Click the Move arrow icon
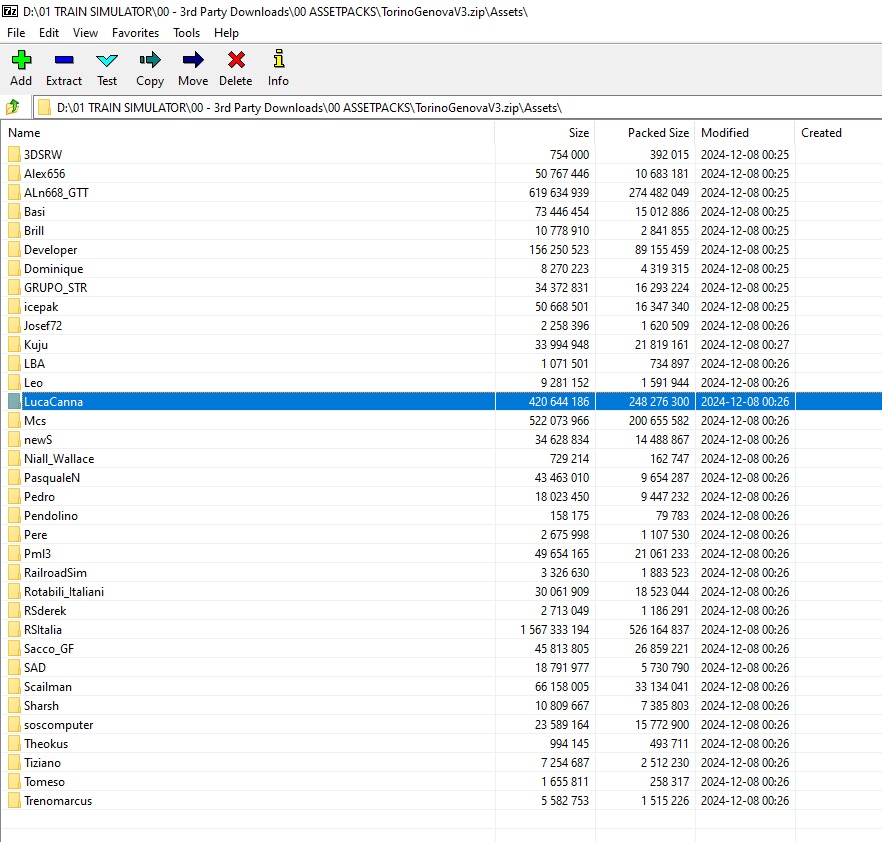Viewport: 882px width, 842px height. click(193, 61)
